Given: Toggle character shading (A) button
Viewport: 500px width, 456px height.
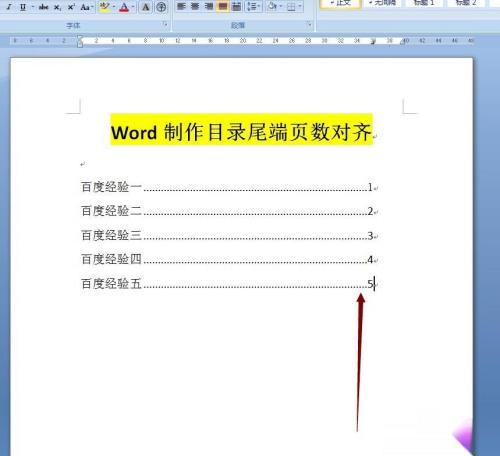Looking at the screenshot, I should [146, 7].
